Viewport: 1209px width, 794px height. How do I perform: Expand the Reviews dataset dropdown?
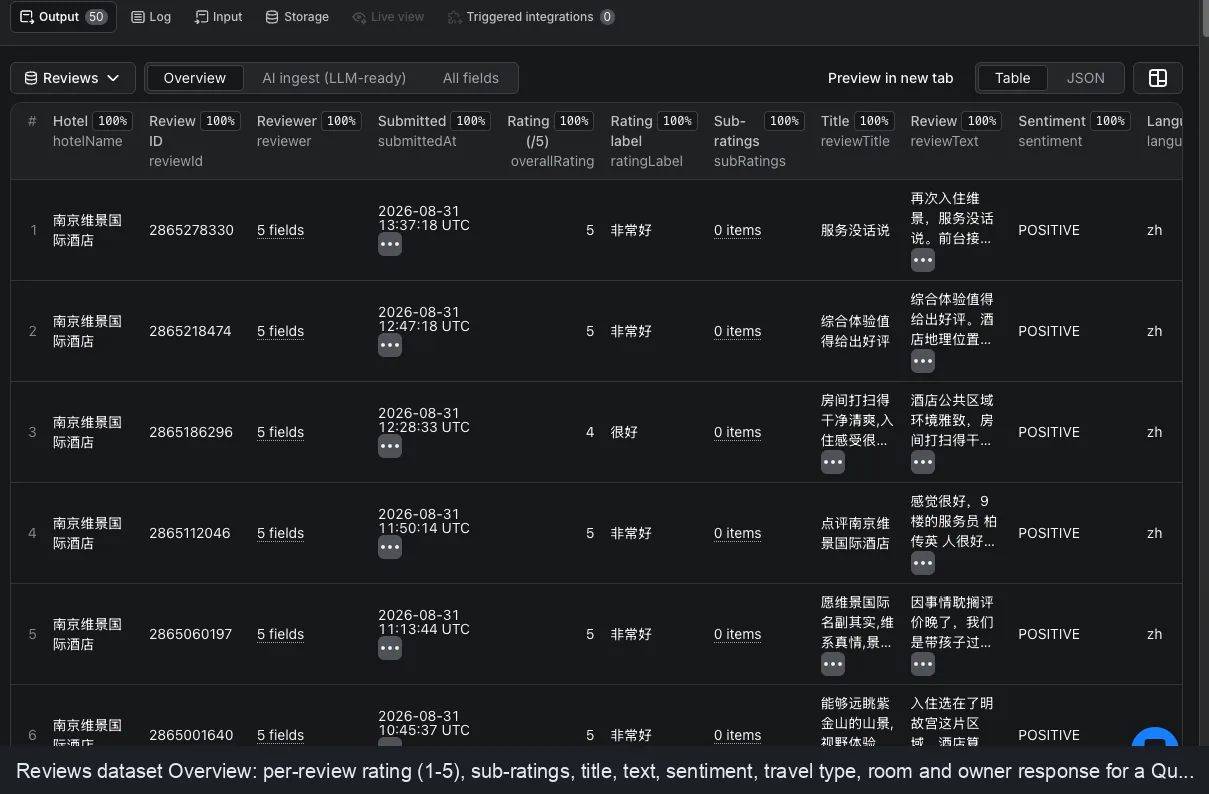pyautogui.click(x=72, y=78)
